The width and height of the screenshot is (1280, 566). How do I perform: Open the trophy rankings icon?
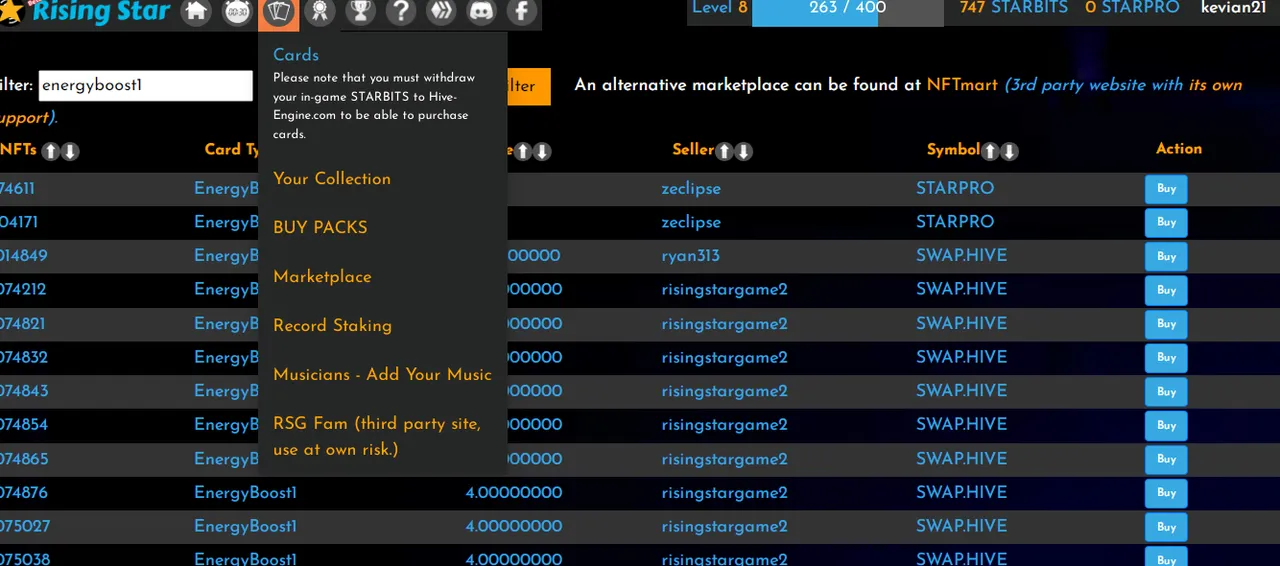click(x=360, y=13)
